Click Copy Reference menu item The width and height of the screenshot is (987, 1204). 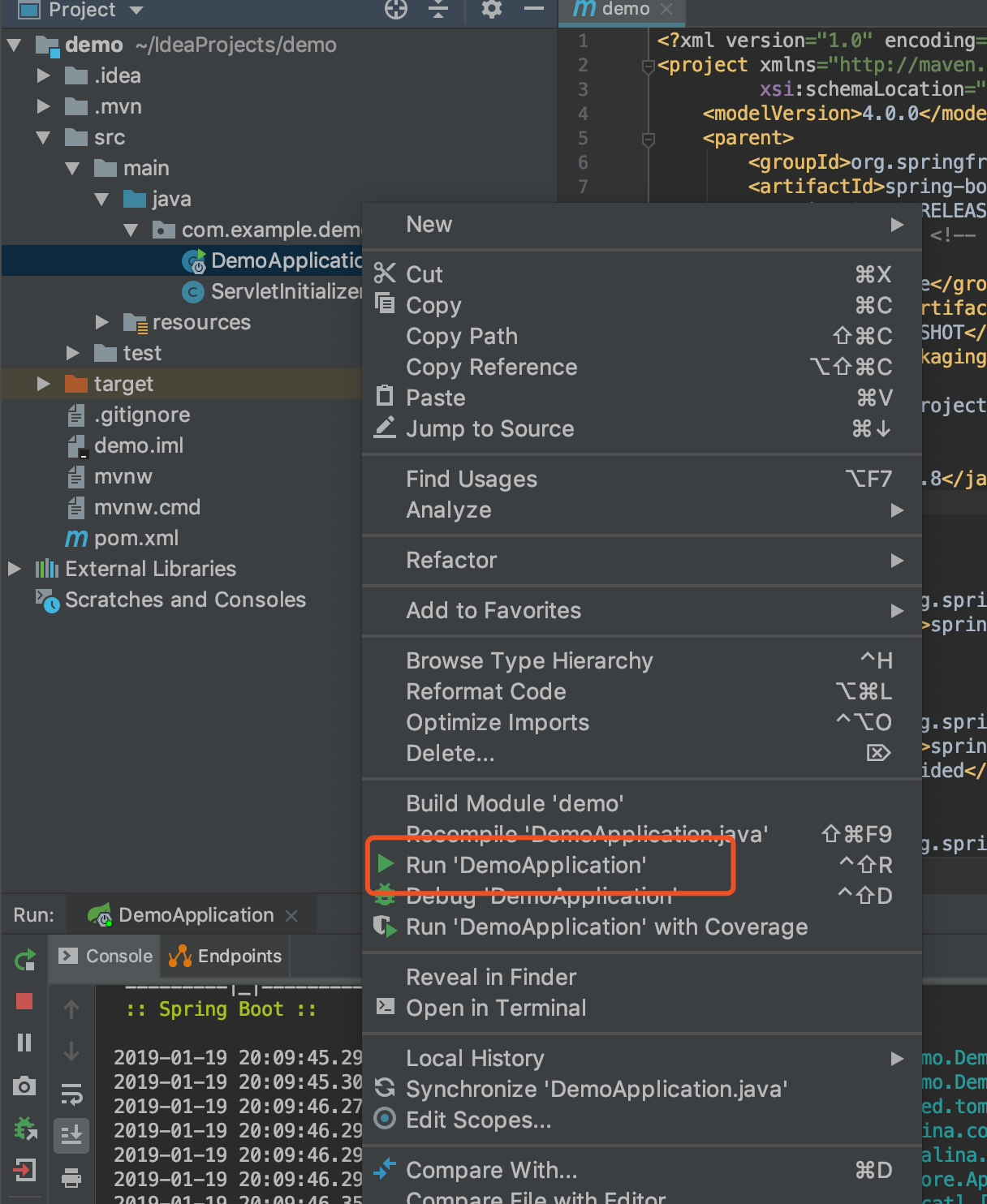(641, 367)
